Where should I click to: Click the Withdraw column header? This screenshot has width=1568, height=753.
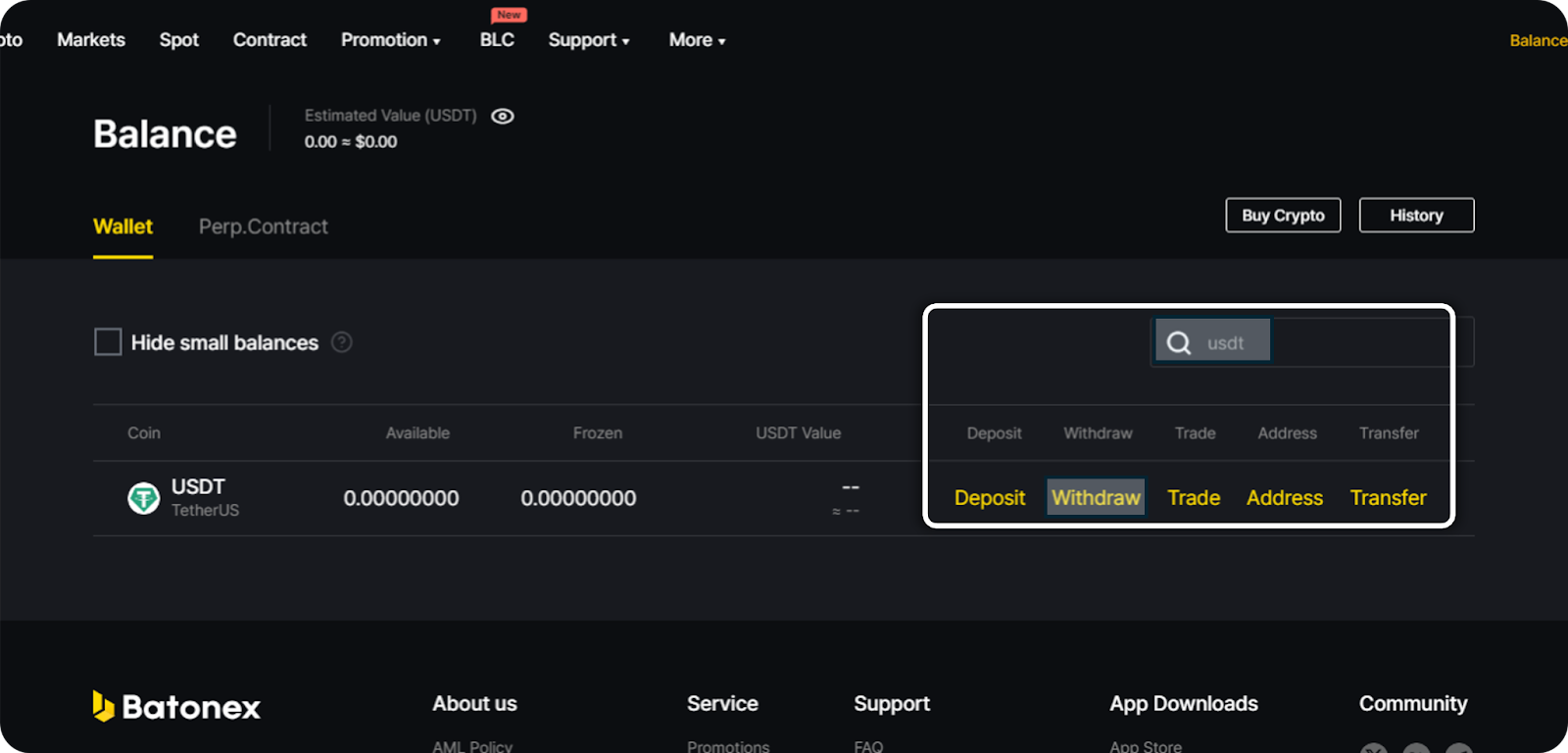tap(1098, 432)
